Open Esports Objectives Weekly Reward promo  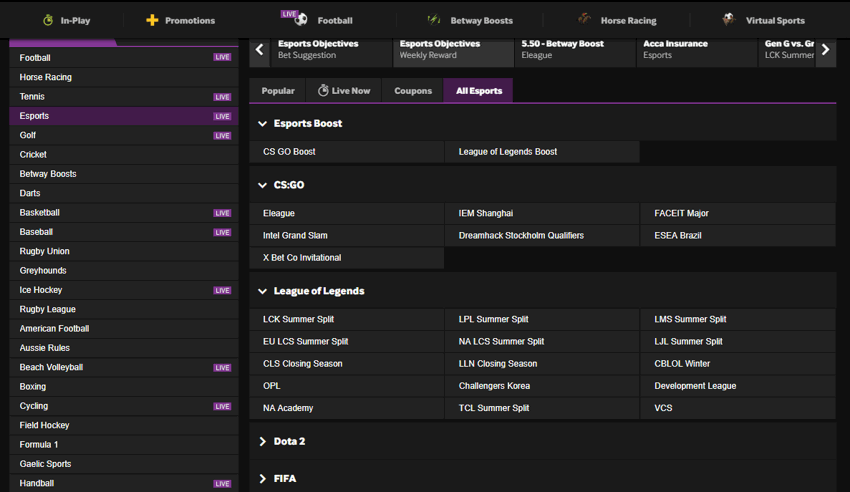[453, 52]
